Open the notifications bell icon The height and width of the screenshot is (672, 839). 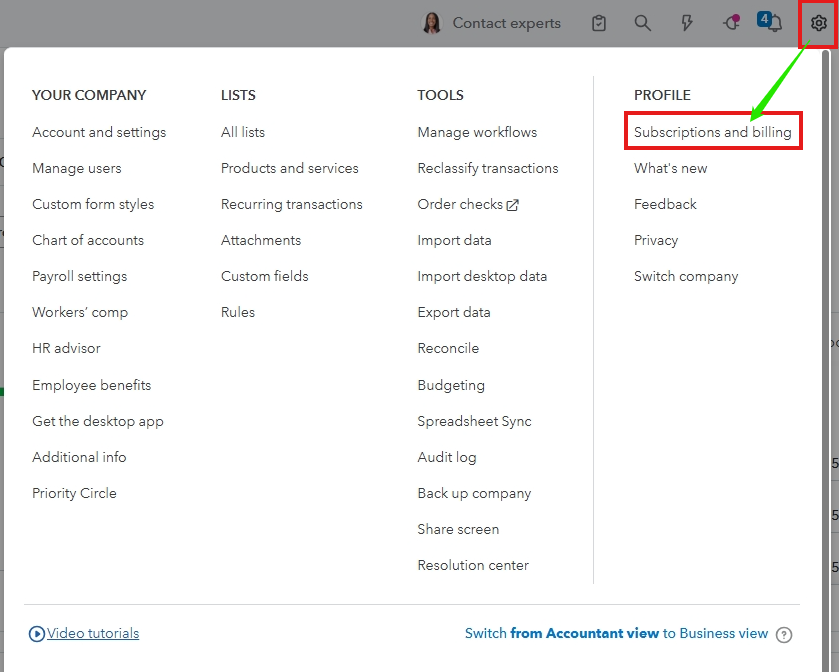774,24
